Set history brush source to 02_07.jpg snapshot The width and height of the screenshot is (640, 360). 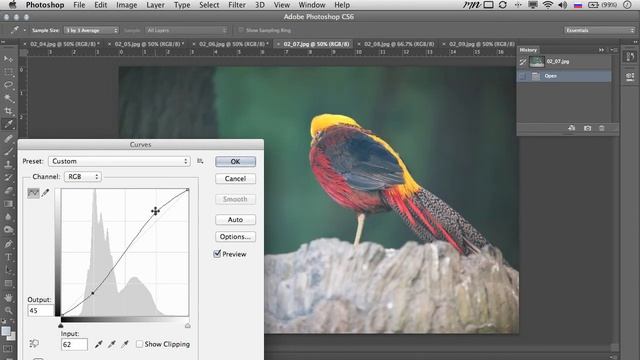(x=523, y=62)
